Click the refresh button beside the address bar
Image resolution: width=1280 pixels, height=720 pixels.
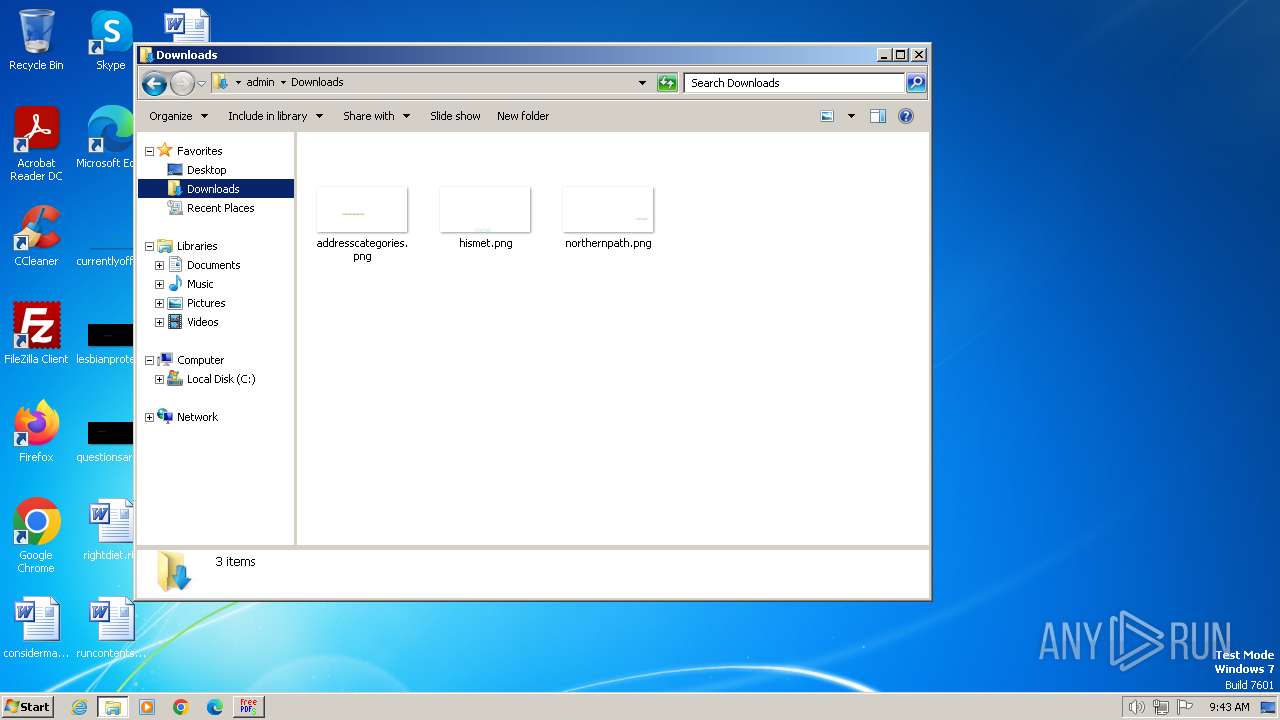pyautogui.click(x=667, y=83)
